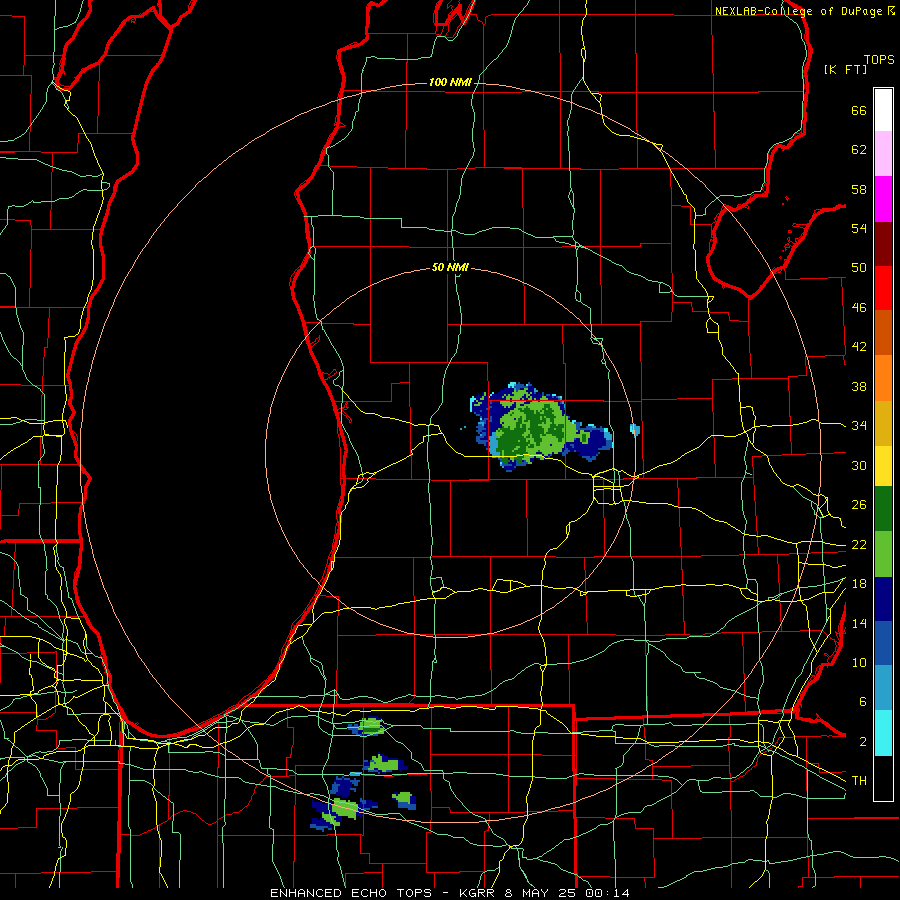The image size is (900, 900).
Task: Click the "46" scale label
Action: coord(859,308)
